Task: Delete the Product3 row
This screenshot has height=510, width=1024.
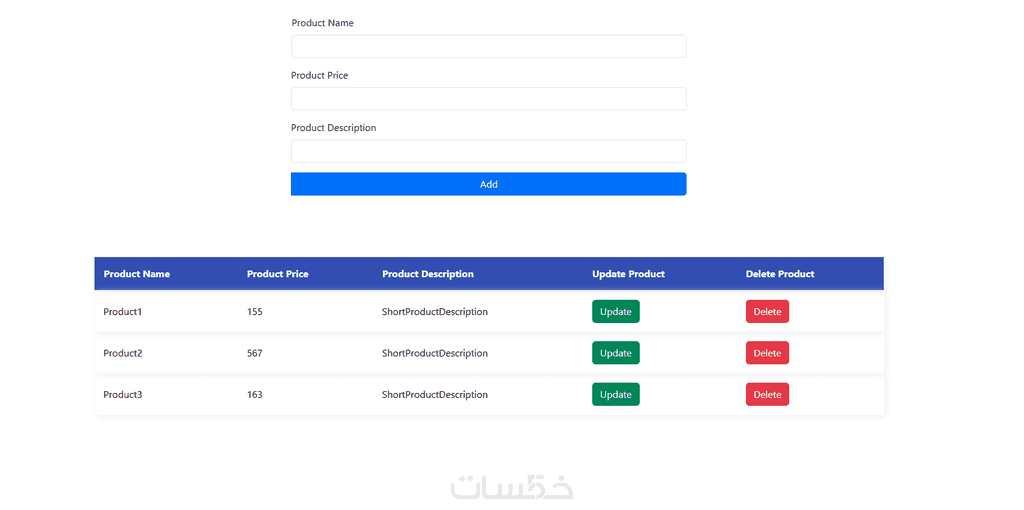Action: click(x=767, y=394)
